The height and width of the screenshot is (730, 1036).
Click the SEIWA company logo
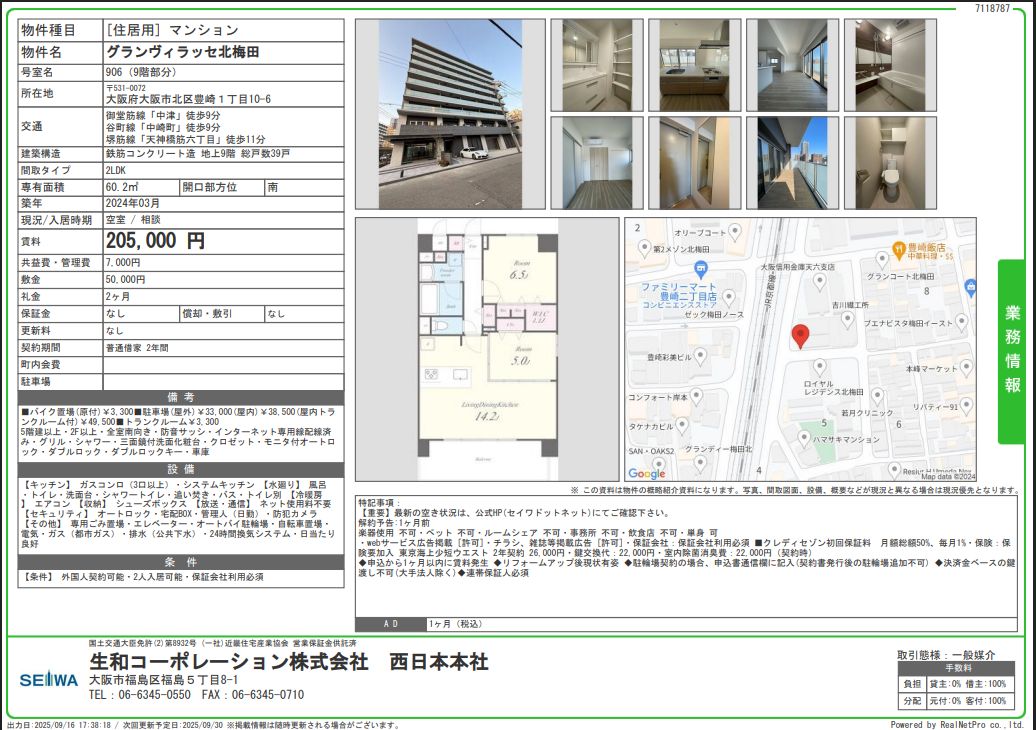click(x=48, y=680)
